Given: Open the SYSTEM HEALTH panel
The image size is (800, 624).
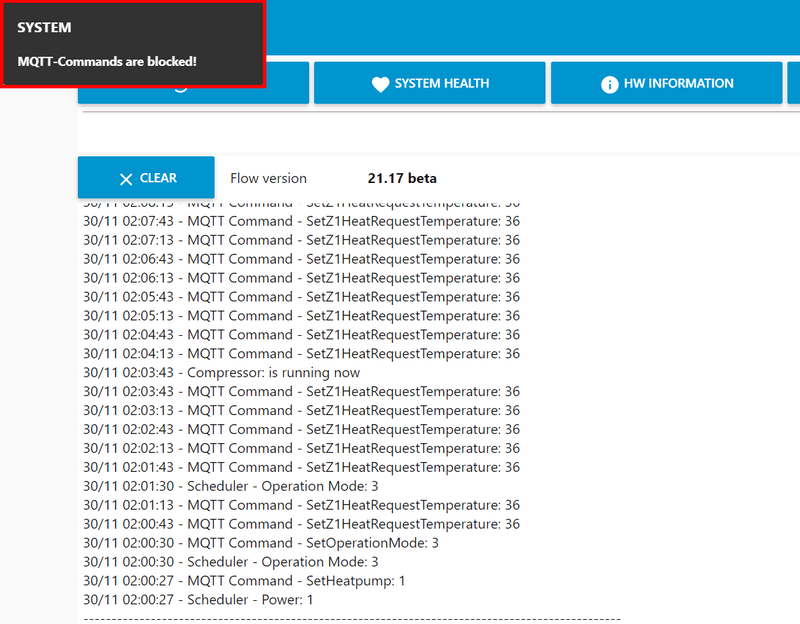Looking at the screenshot, I should pyautogui.click(x=429, y=84).
